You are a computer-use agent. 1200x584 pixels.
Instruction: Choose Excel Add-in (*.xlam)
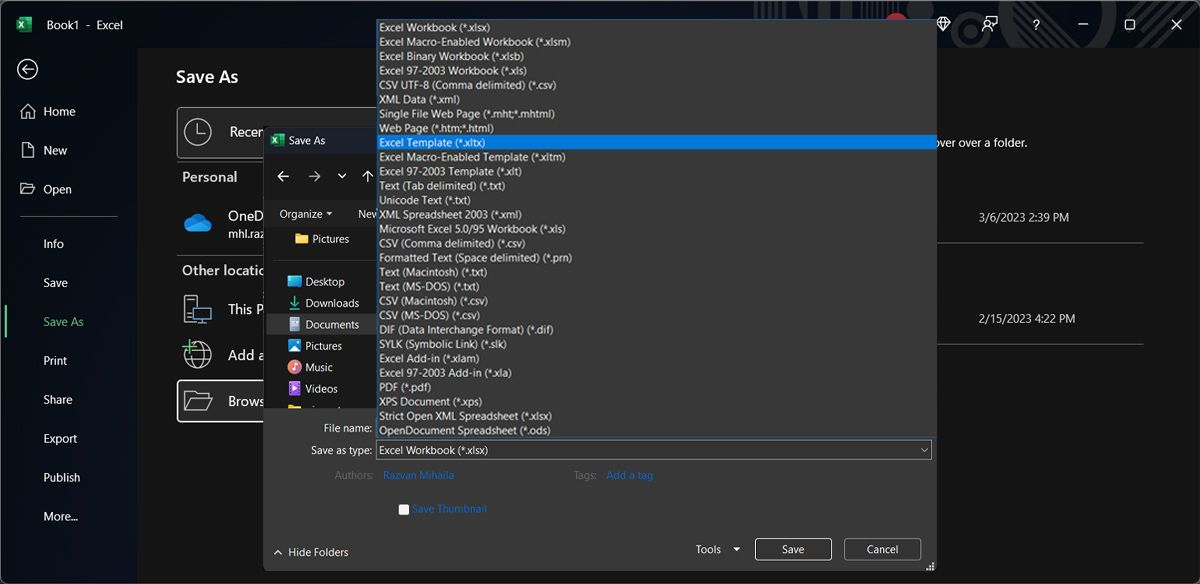(655, 358)
